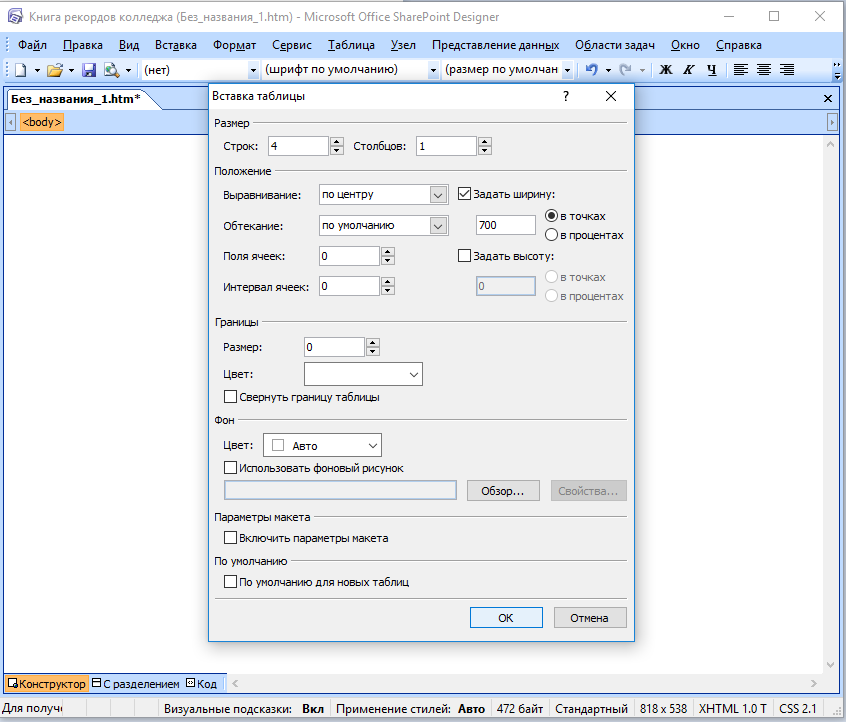Switch to С разделением view tab
846x722 pixels.
[x=135, y=684]
